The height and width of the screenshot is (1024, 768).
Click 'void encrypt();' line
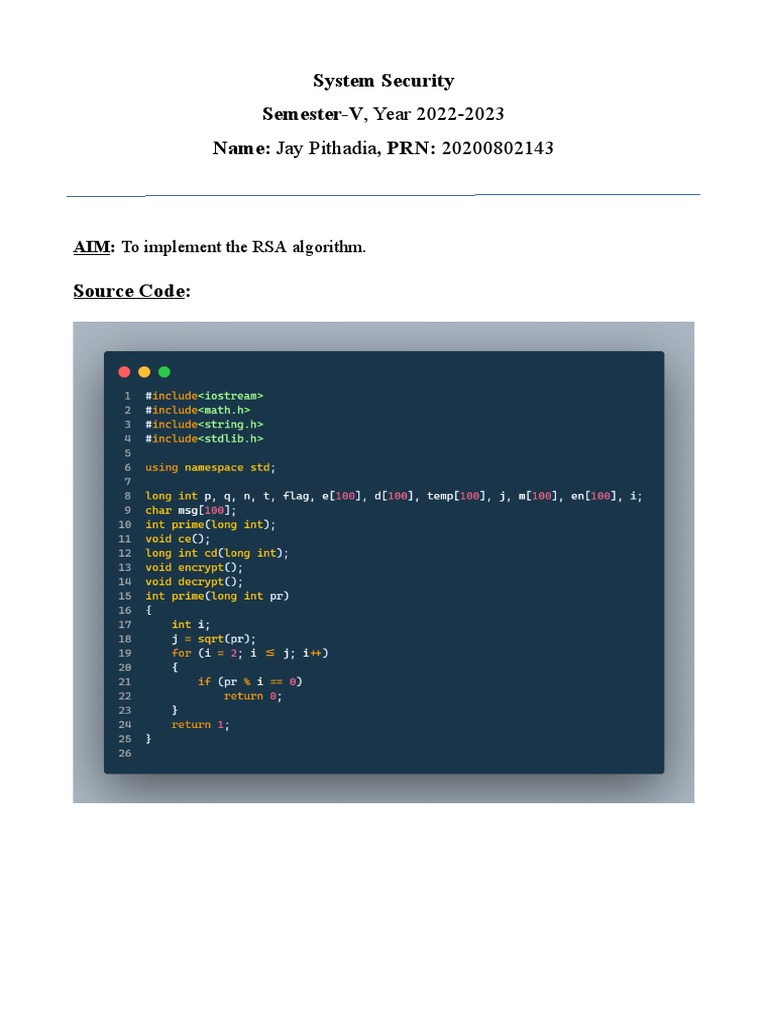point(194,568)
